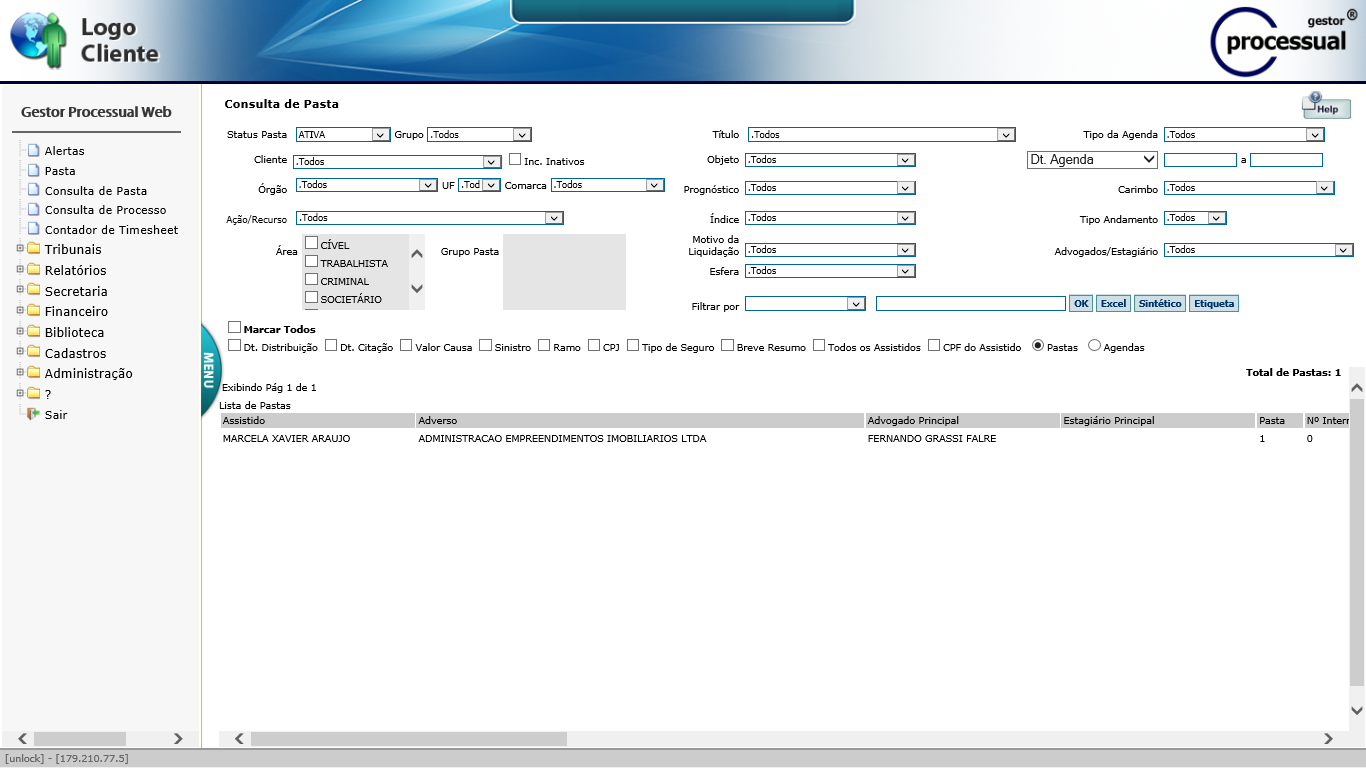Image resolution: width=1366 pixels, height=768 pixels.
Task: Click the Dt. Agenda end date field
Action: (1286, 160)
